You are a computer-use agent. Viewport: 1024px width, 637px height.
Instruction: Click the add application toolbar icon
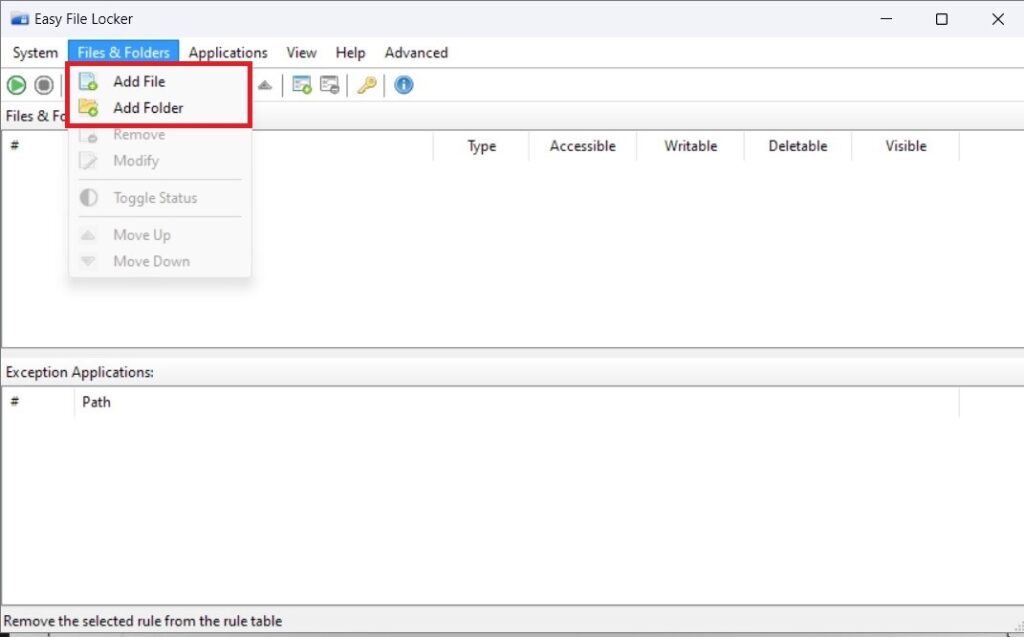(301, 85)
